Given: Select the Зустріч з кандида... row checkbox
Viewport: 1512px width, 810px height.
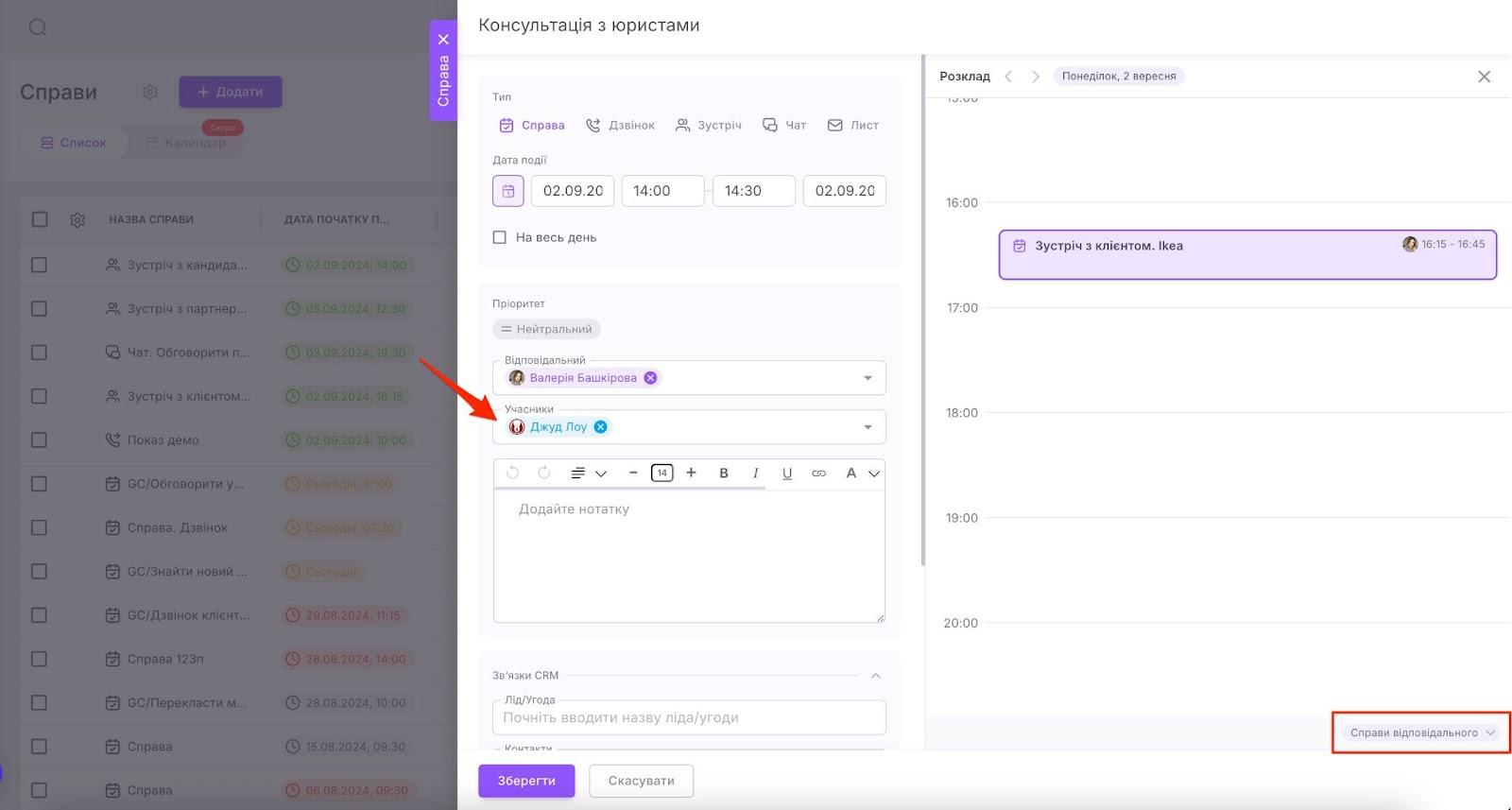Looking at the screenshot, I should click(39, 265).
